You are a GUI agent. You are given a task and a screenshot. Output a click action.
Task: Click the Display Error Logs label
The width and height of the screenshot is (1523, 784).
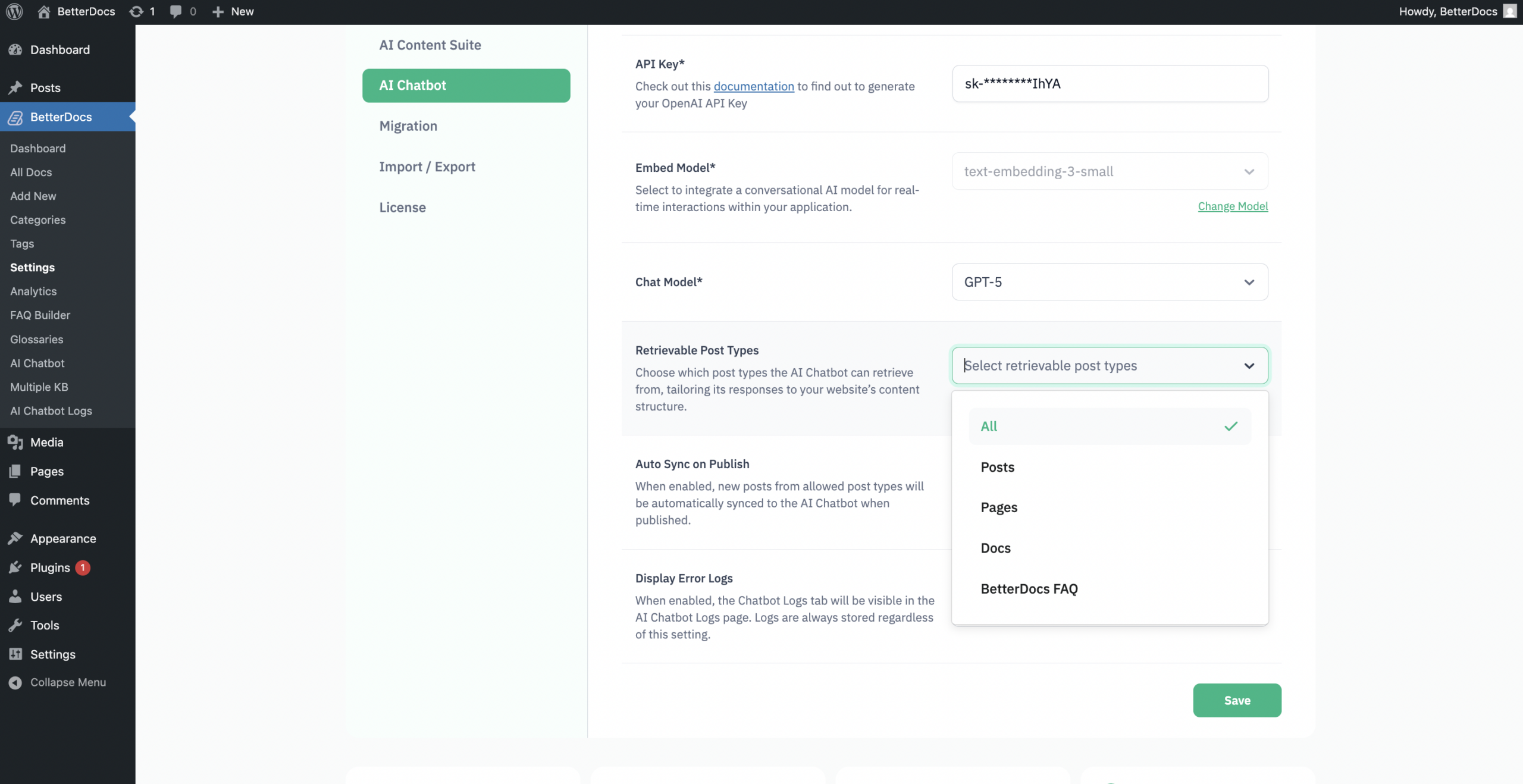click(x=684, y=578)
